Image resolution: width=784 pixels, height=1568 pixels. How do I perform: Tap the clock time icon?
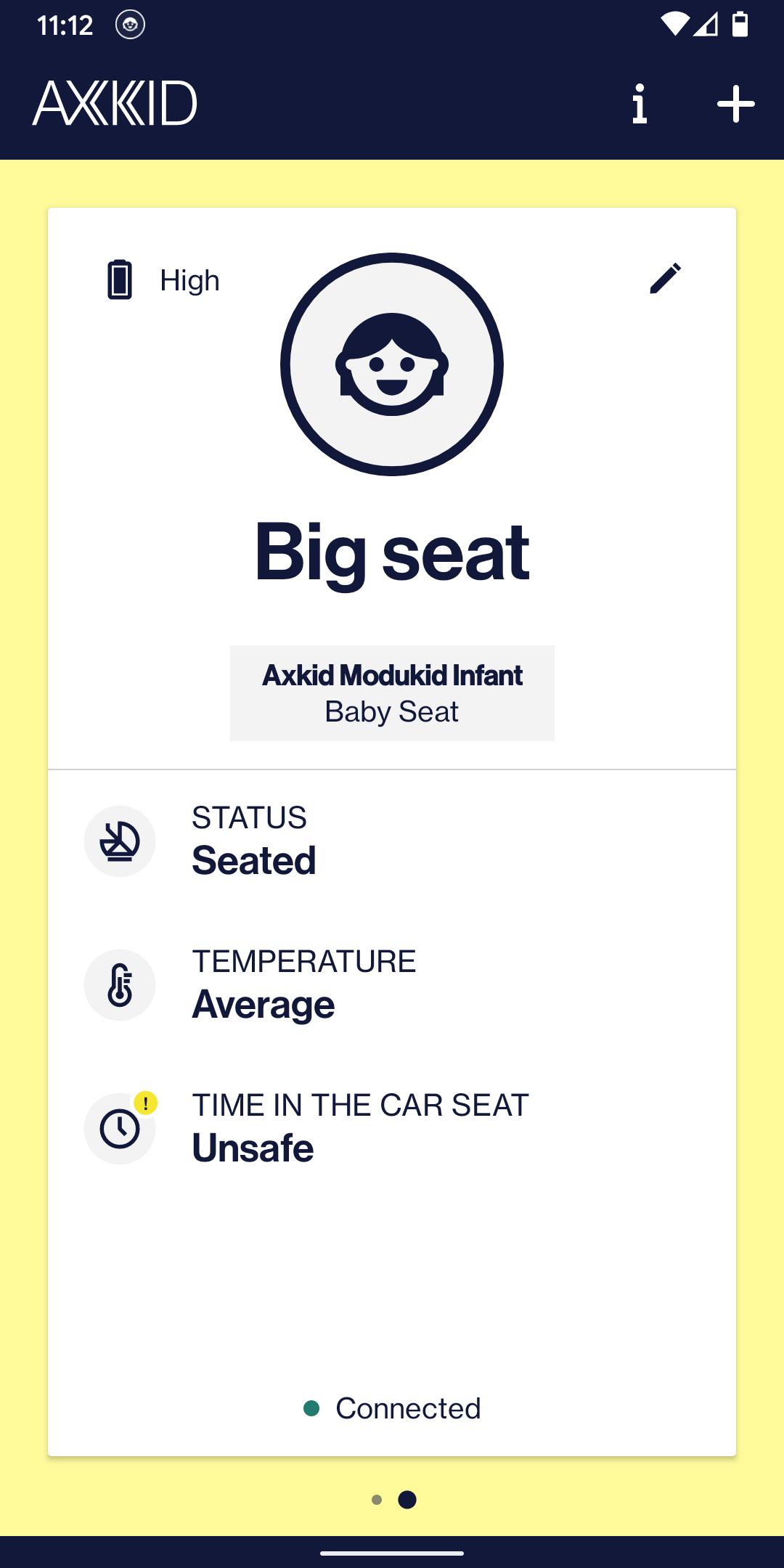(120, 1129)
